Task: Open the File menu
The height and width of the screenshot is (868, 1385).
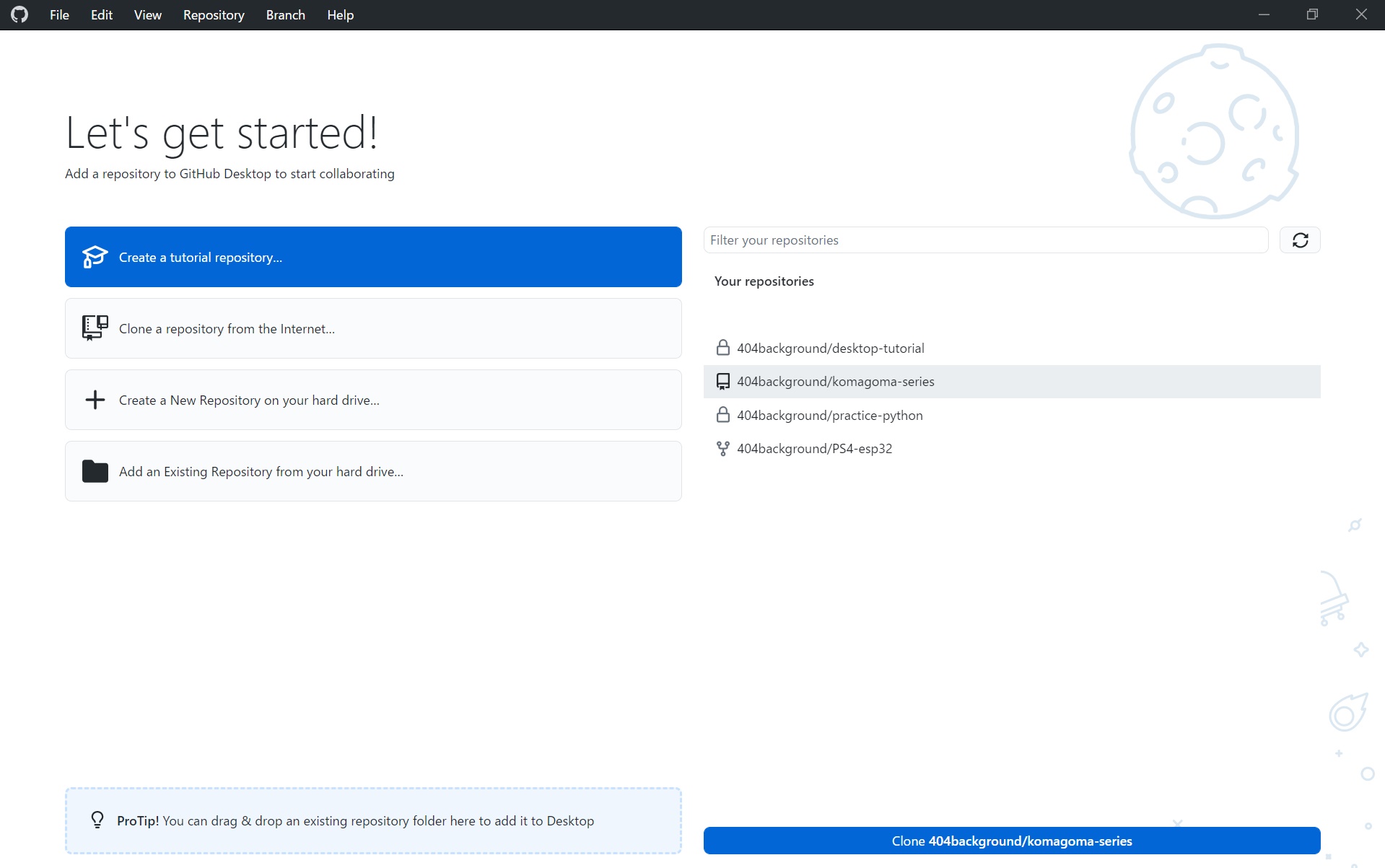Action: [59, 14]
